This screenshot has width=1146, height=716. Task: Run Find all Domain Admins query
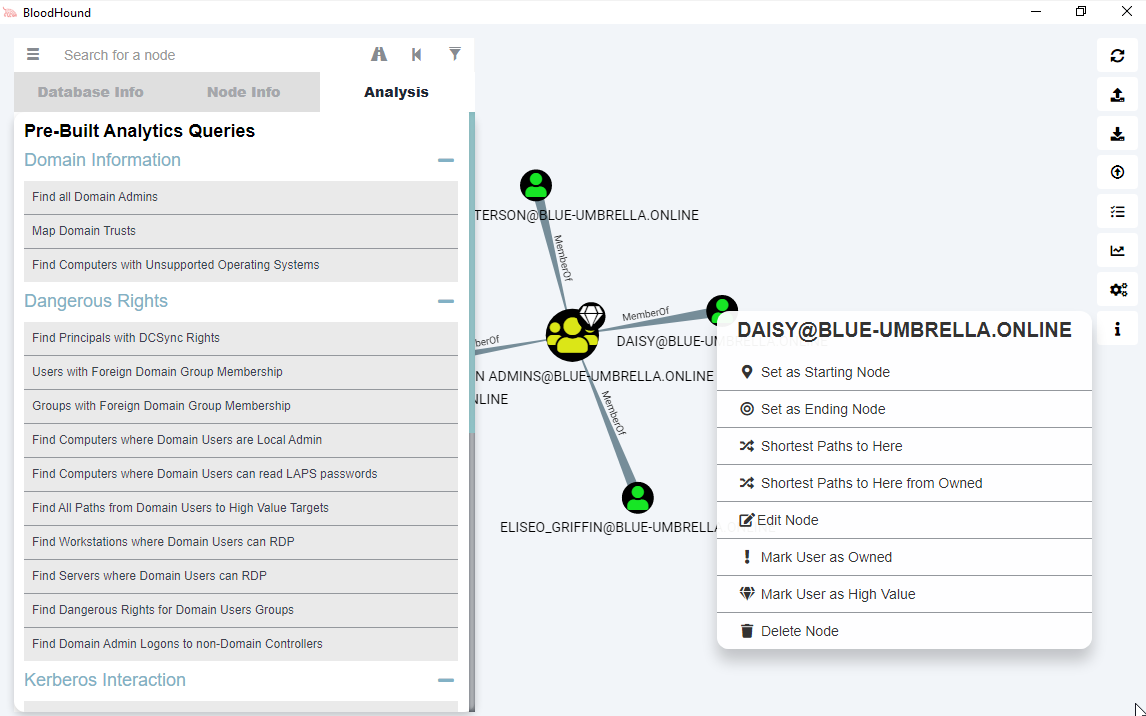[241, 197]
